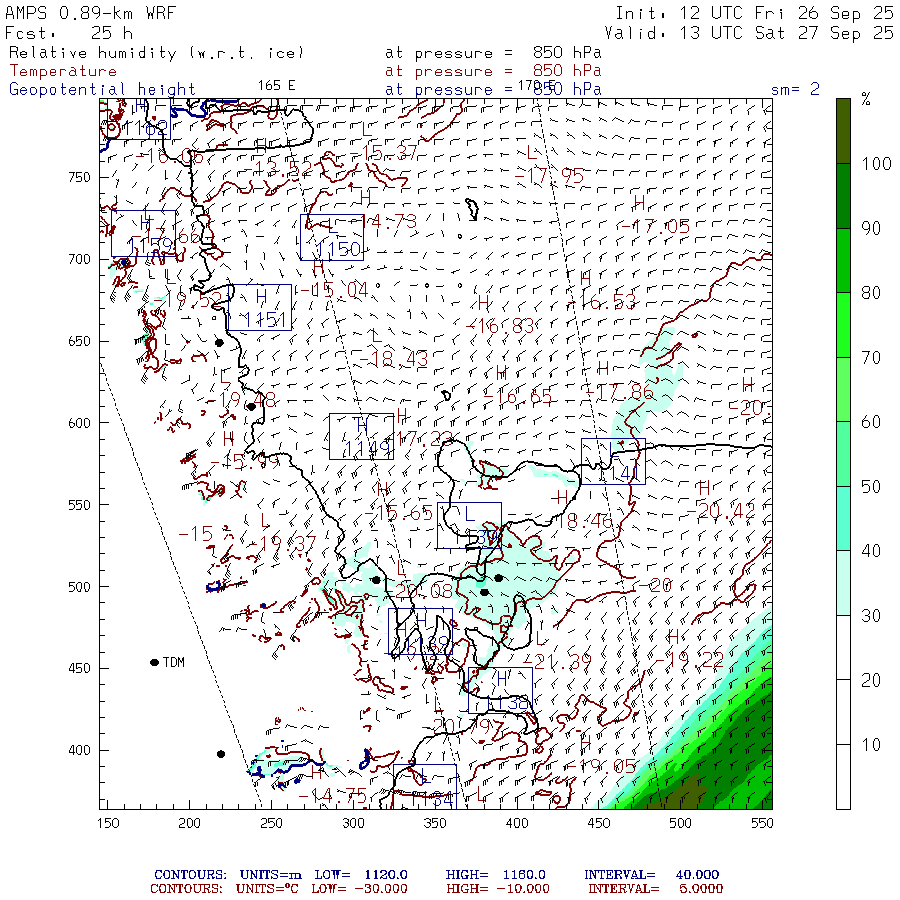
Task: Click the '150' x-axis tick label
Action: [x=108, y=823]
